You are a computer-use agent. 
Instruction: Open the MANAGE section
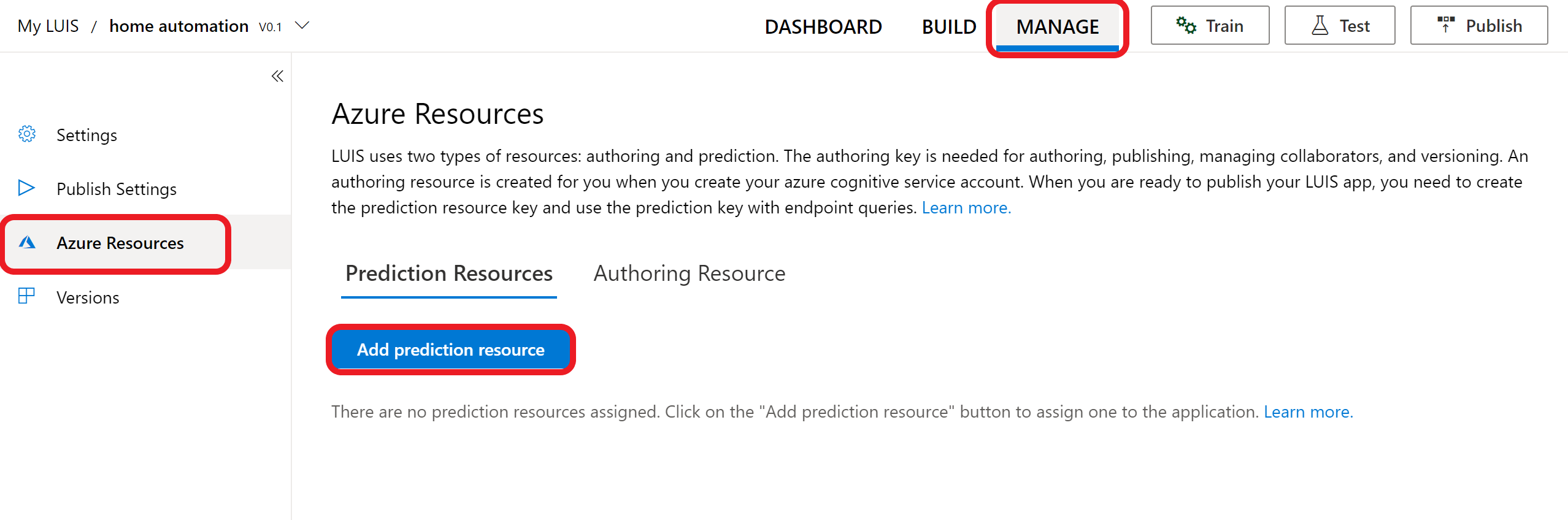coord(1057,27)
